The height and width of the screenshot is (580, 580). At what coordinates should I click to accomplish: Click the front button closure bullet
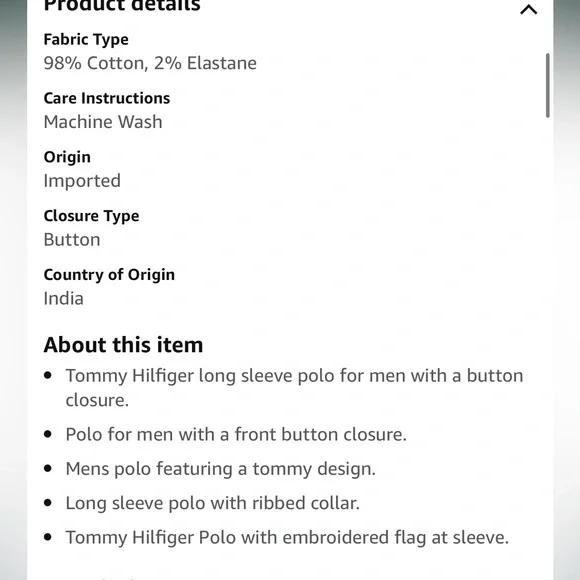pyautogui.click(x=236, y=434)
